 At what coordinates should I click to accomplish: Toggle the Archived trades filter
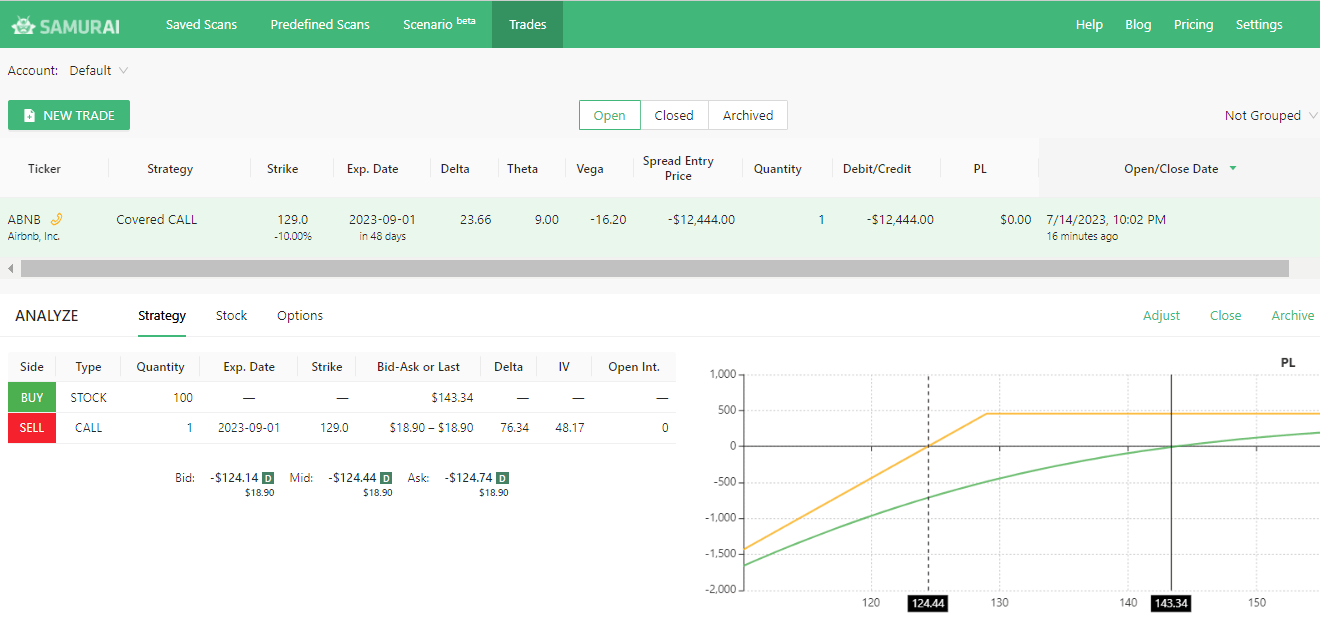pos(747,115)
